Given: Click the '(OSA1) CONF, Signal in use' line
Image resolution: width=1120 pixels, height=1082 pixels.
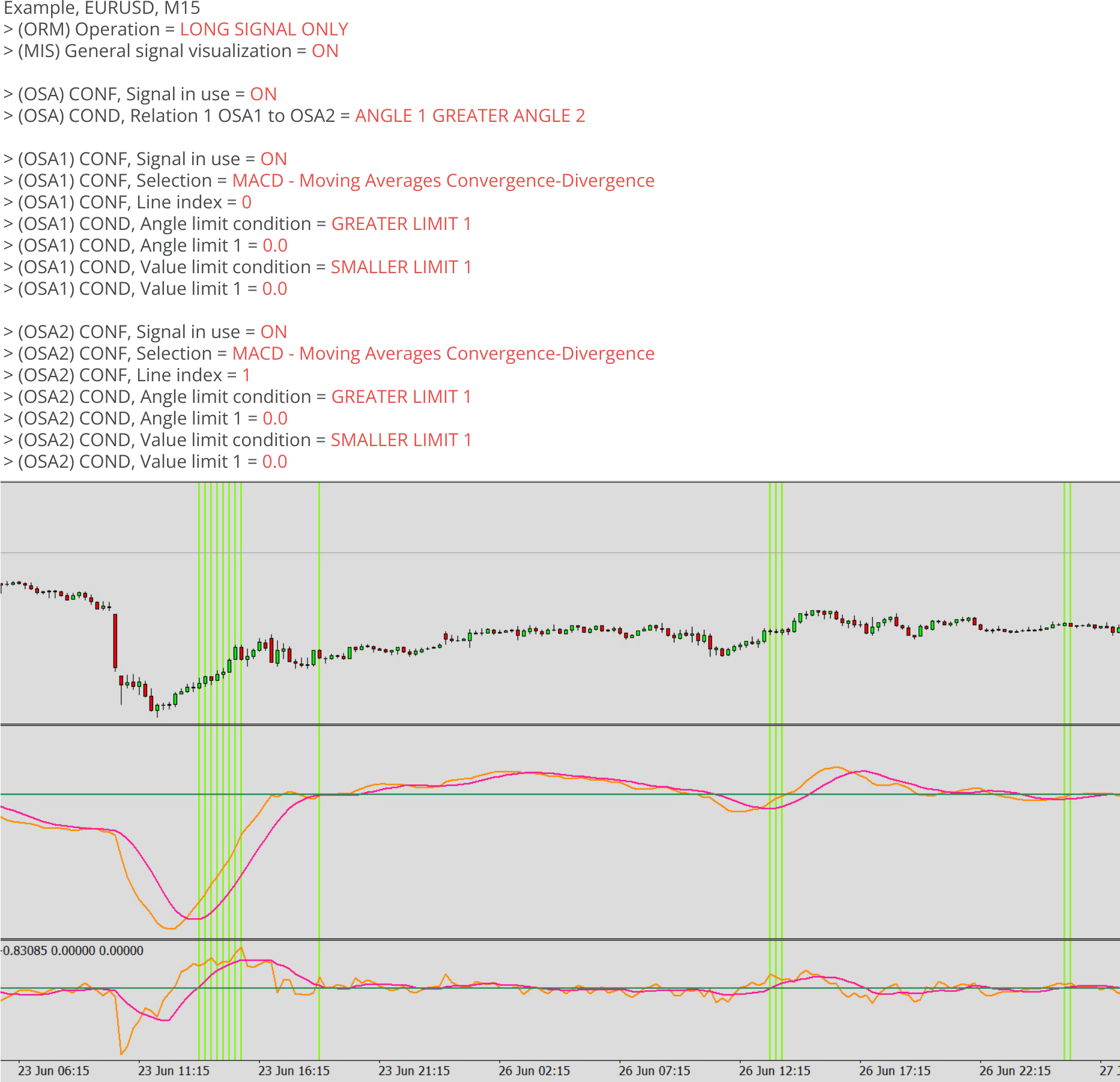Looking at the screenshot, I should pyautogui.click(x=145, y=159).
